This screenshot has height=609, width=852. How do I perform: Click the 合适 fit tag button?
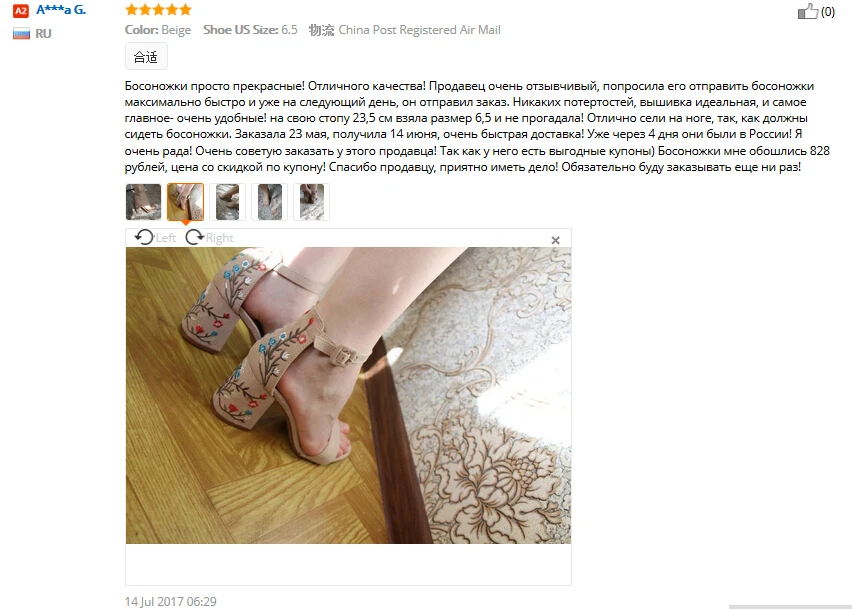tap(146, 57)
